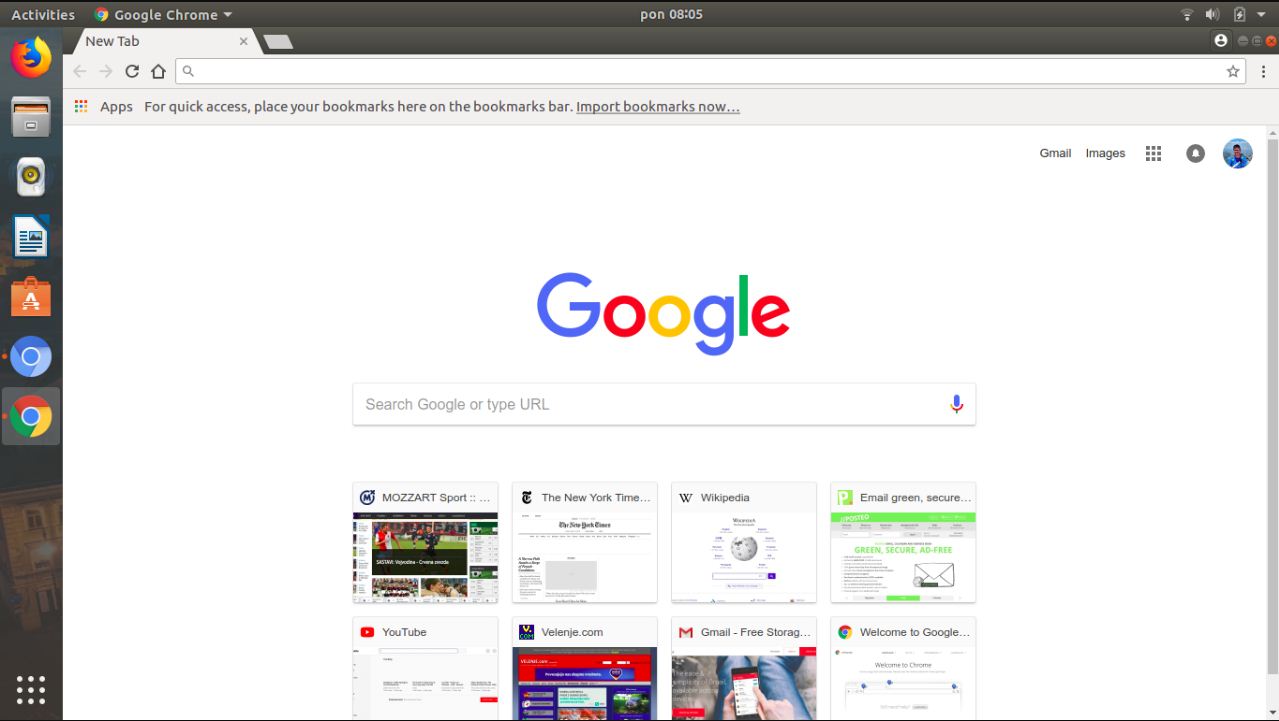Screen dimensions: 1279x721
Task: Open the YouTube thumbnail
Action: [x=425, y=669]
